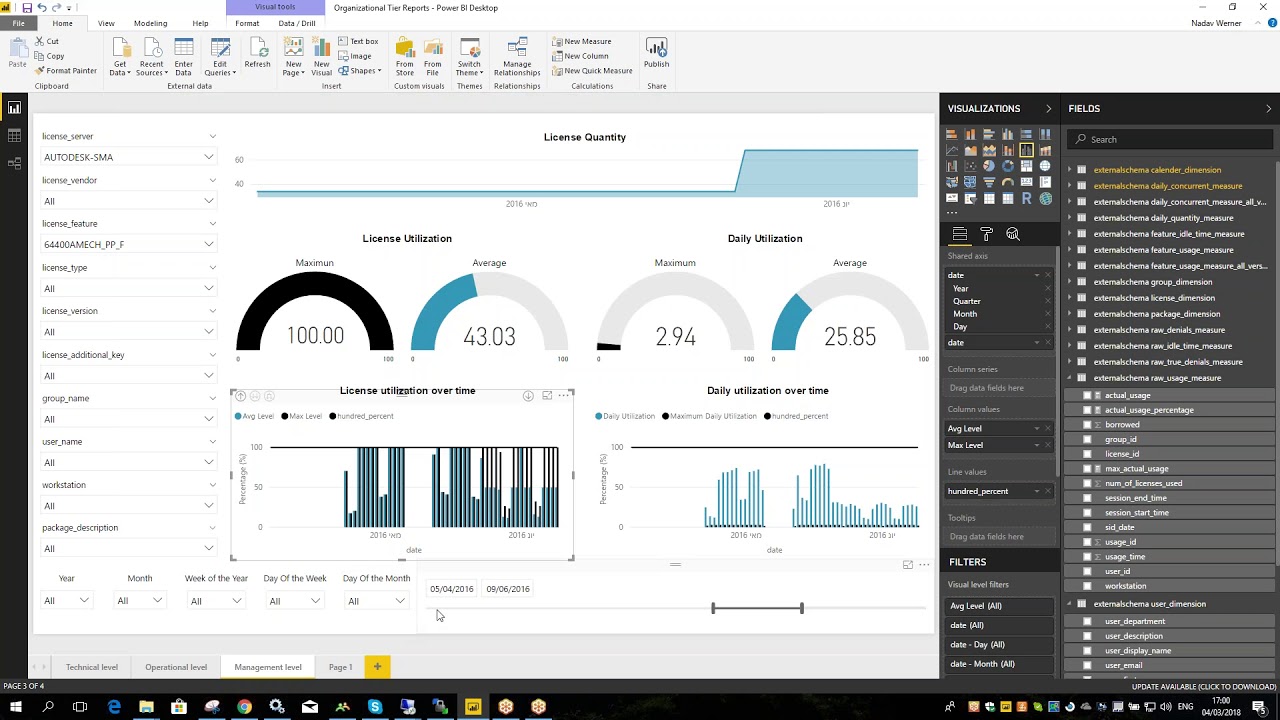Open the Data / Drill ribbon tab

pos(296,23)
